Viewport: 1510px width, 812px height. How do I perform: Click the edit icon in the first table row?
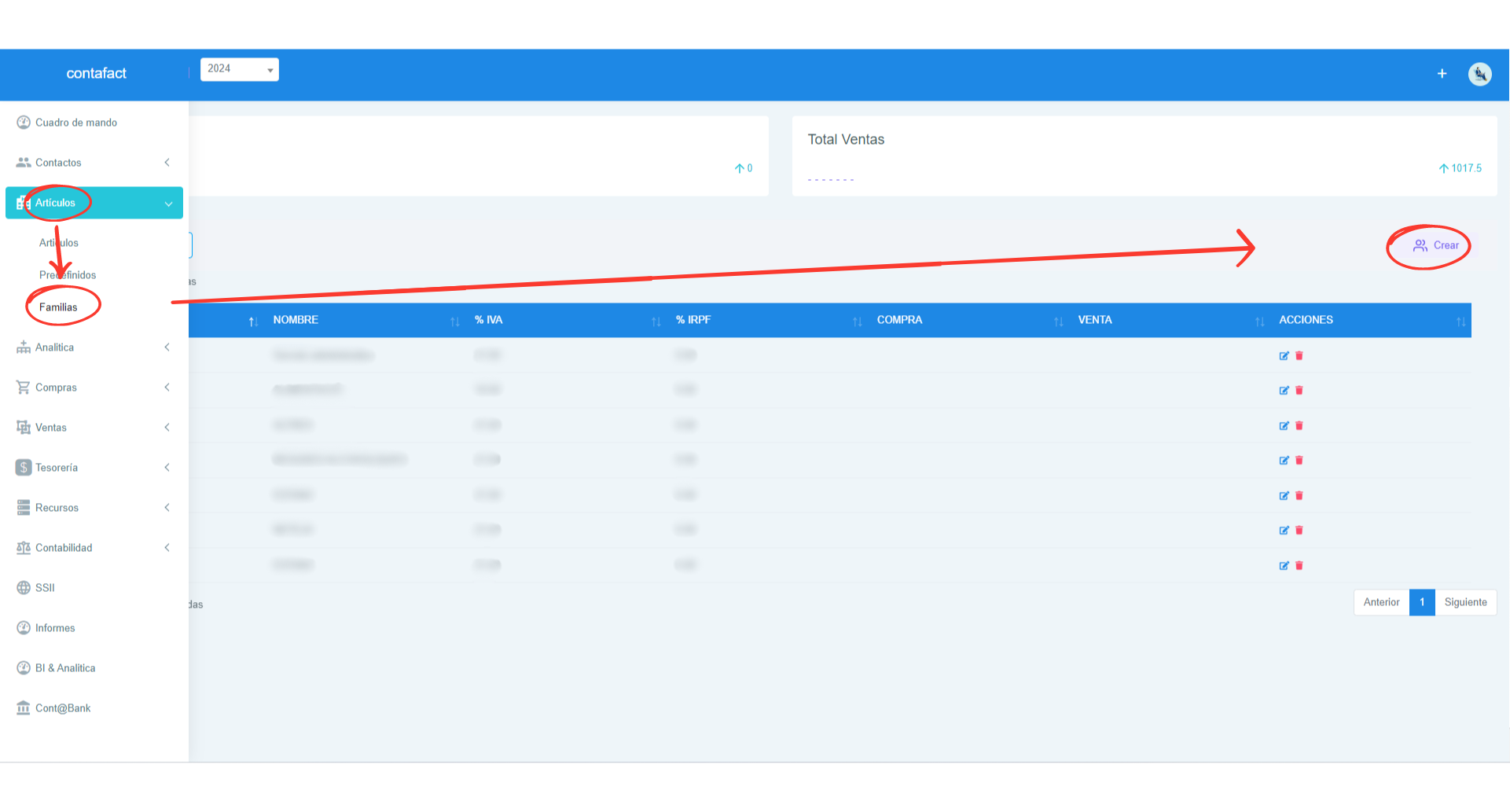point(1284,356)
